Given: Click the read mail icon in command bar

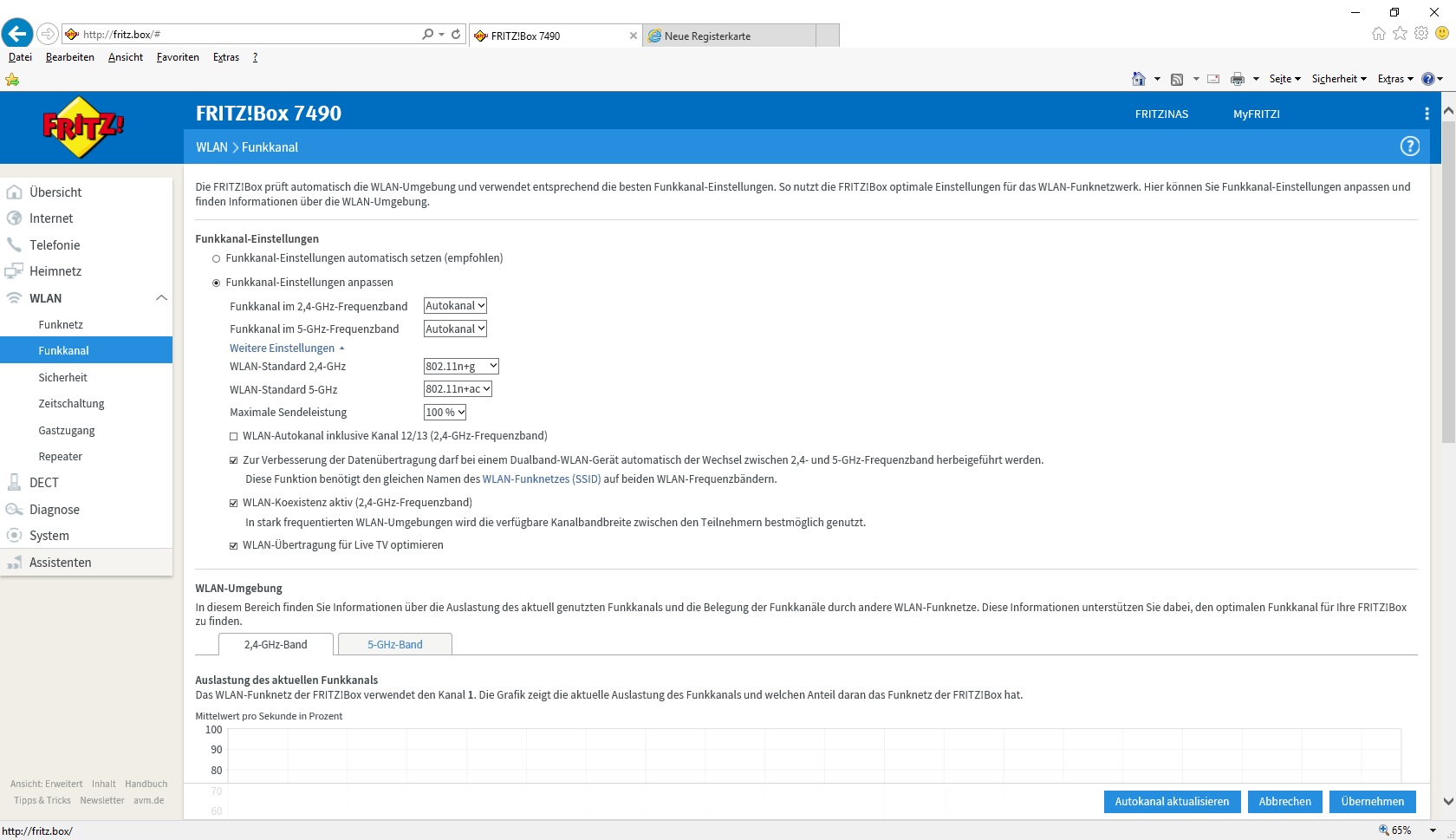Looking at the screenshot, I should (x=1213, y=79).
